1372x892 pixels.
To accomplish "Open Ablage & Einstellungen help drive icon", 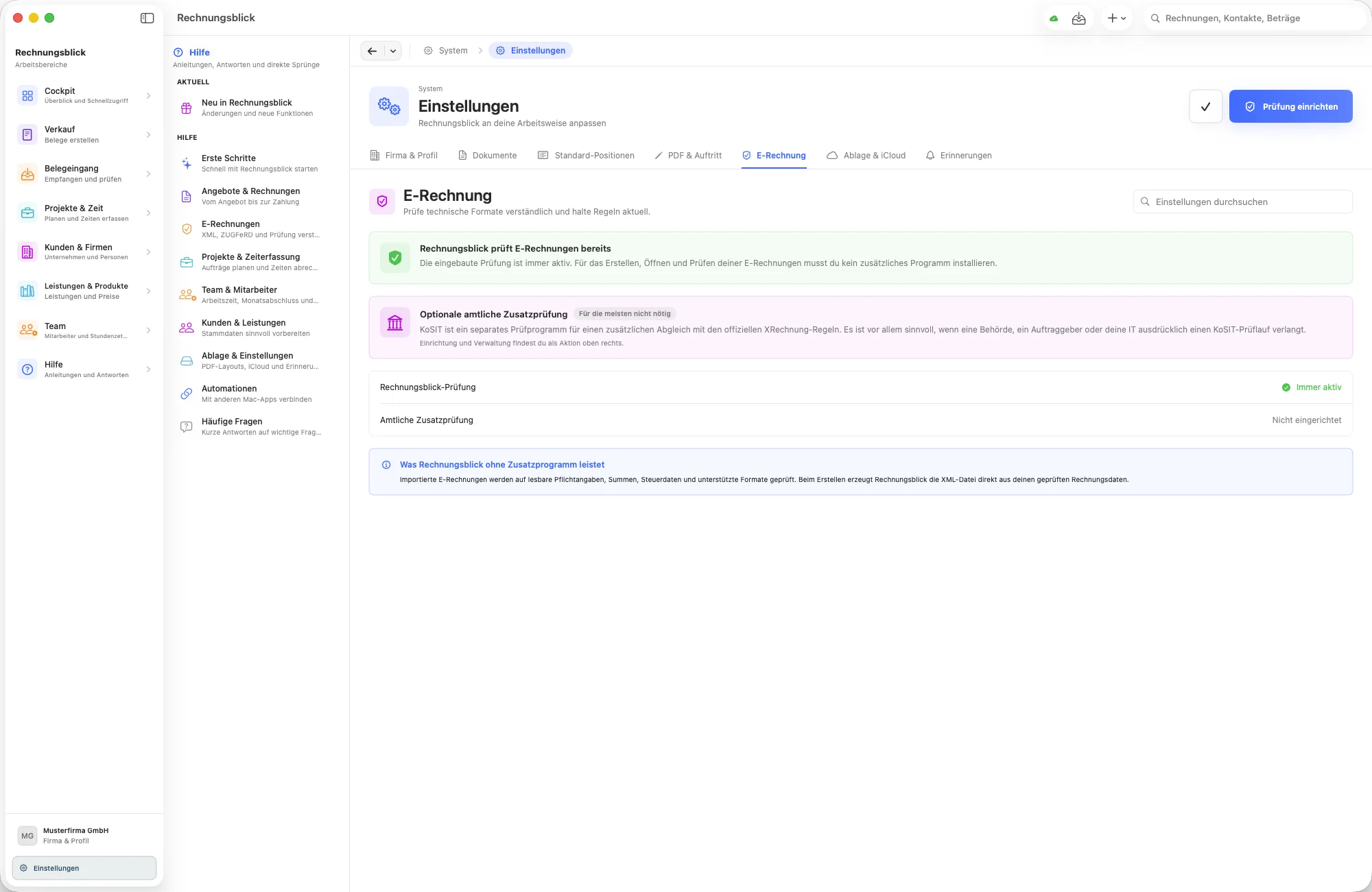I will [x=187, y=361].
